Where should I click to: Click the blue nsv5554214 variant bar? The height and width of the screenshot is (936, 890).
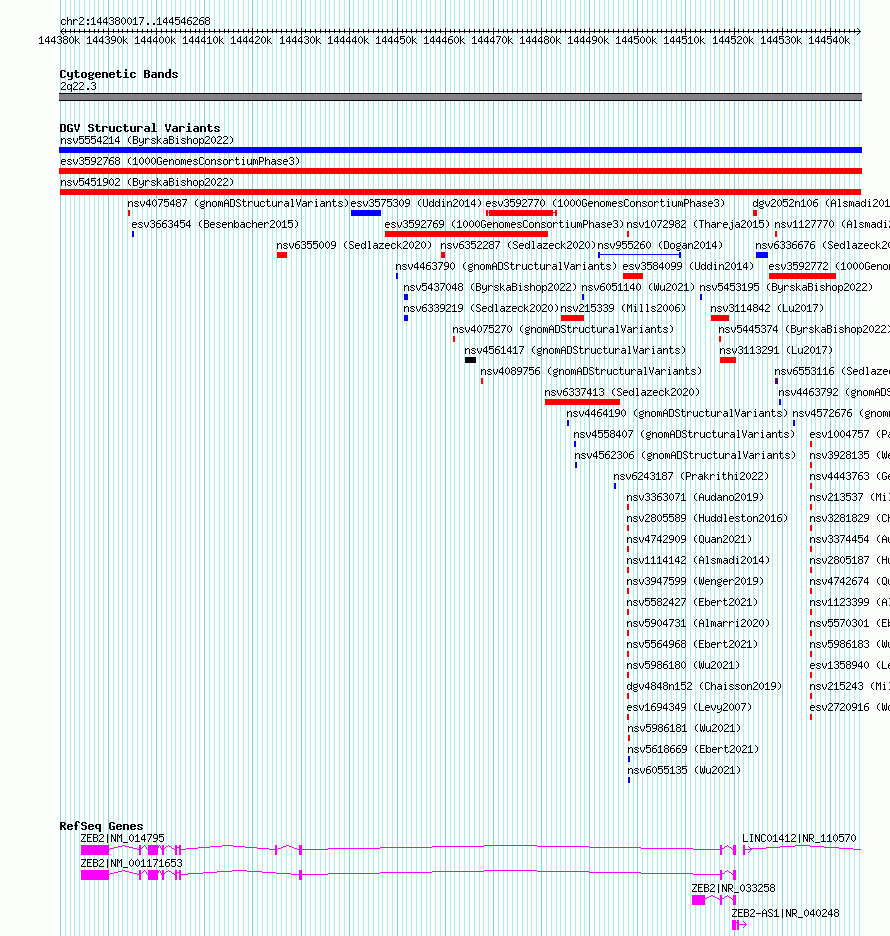click(x=460, y=150)
